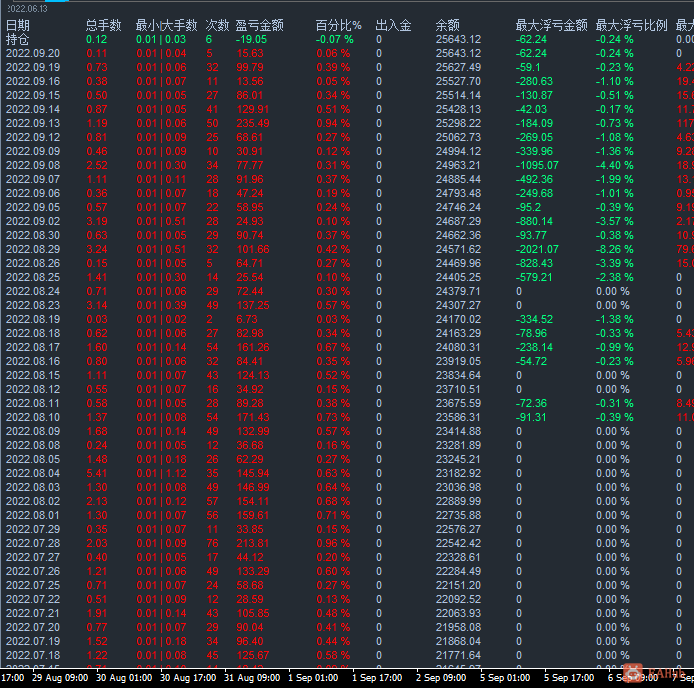Image resolution: width=694 pixels, height=688 pixels.
Task: Click the 2022.09.16 date row
Action: [33, 81]
